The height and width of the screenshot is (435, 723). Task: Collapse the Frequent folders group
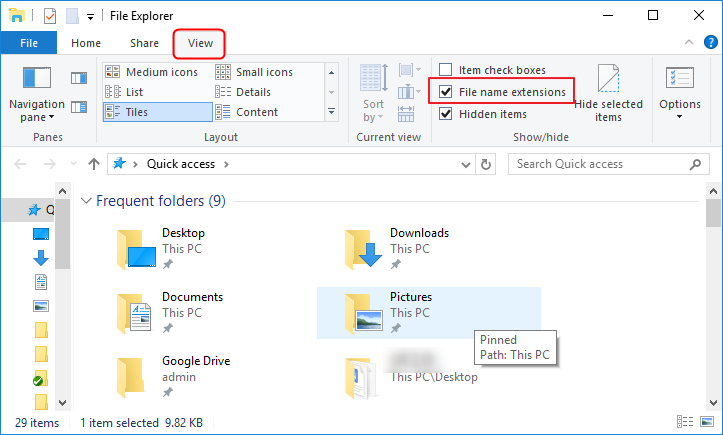[86, 201]
